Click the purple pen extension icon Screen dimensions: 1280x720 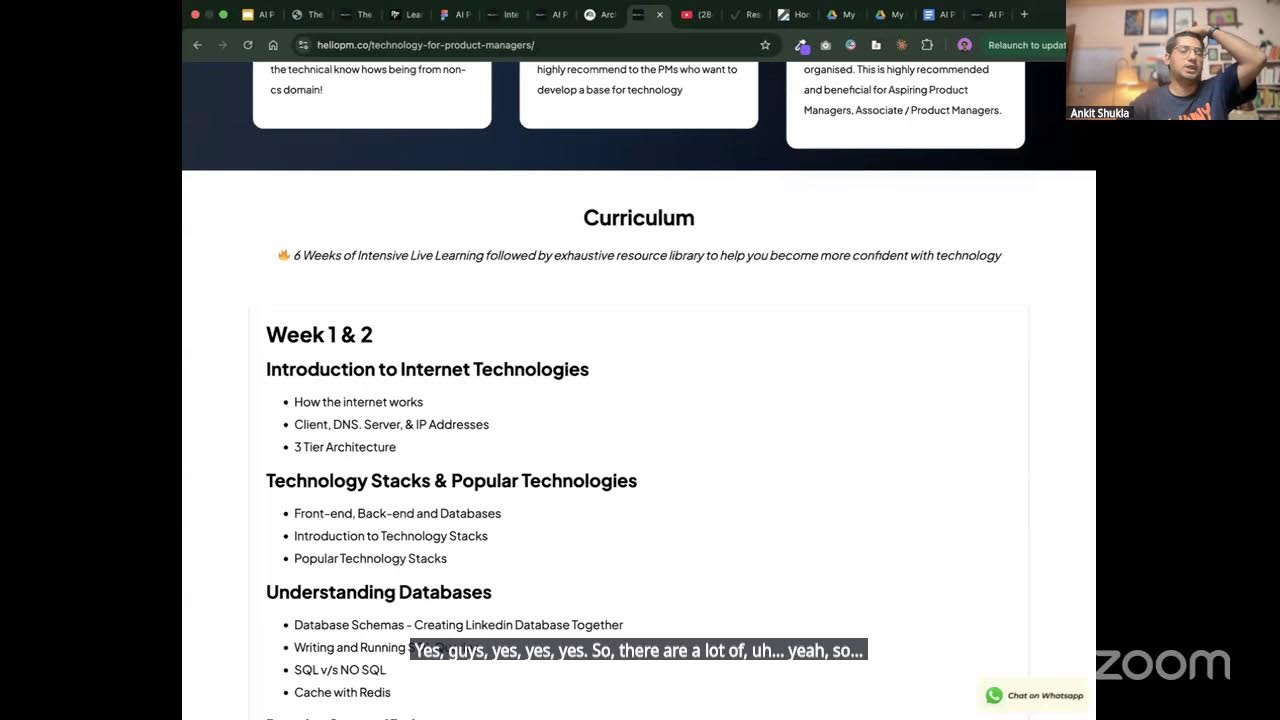801,45
